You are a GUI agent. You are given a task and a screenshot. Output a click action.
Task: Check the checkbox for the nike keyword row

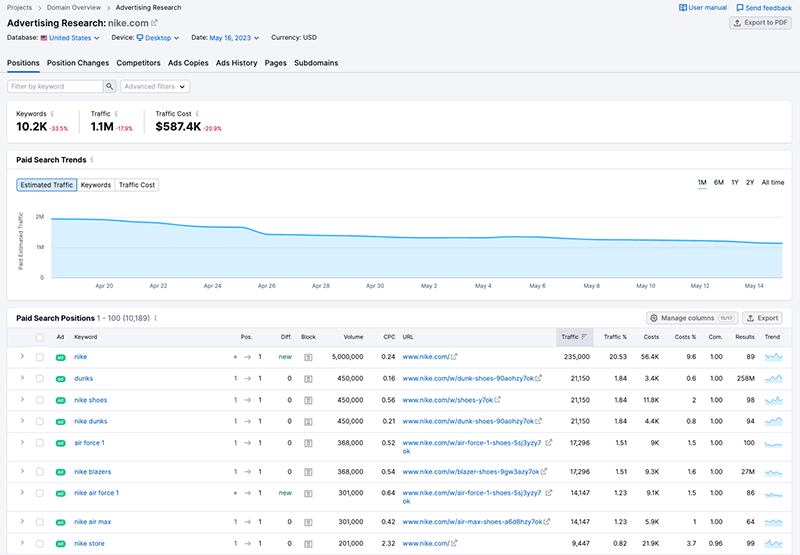pyautogui.click(x=40, y=357)
